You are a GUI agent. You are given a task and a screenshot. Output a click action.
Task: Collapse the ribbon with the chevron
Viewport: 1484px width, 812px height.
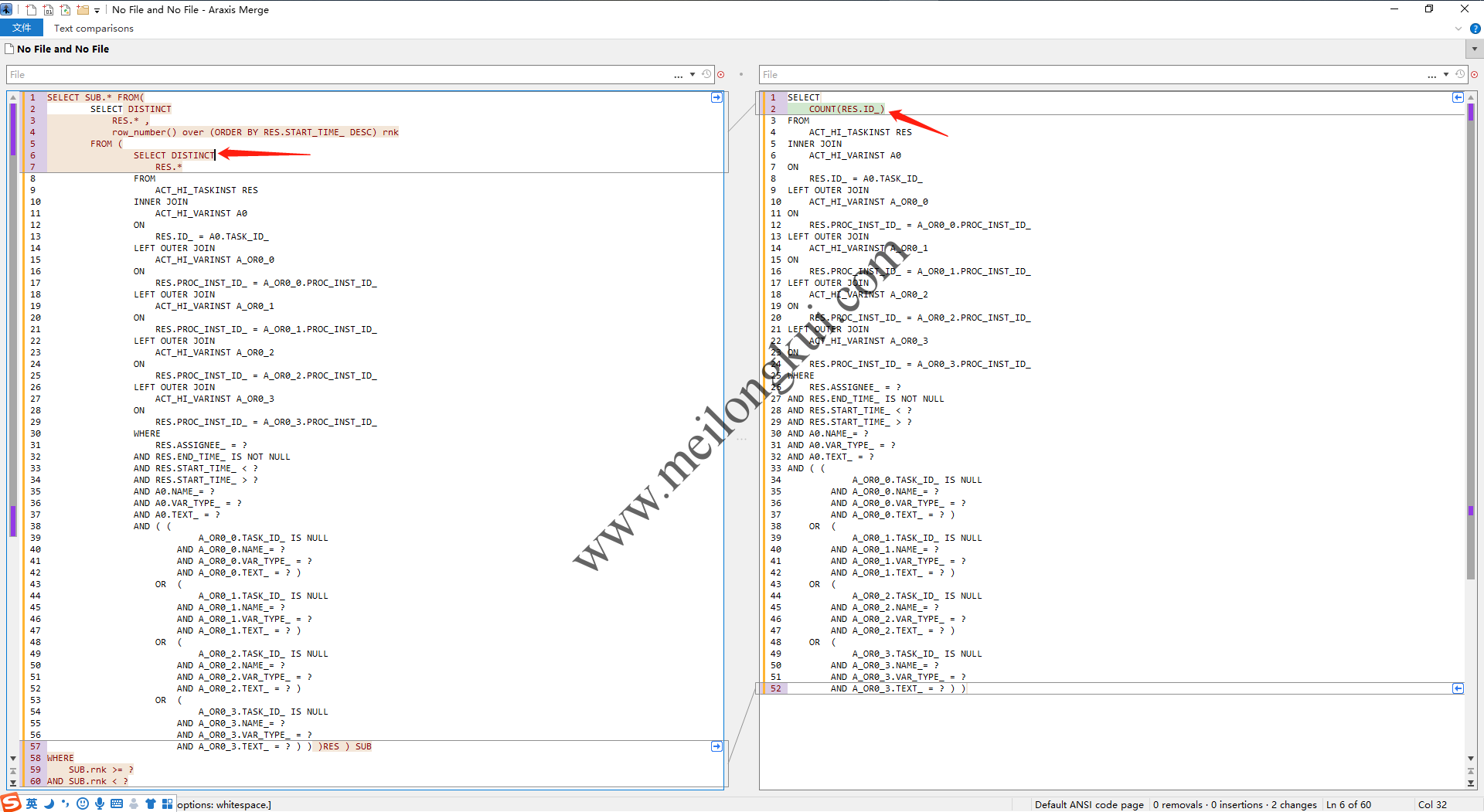pos(1458,29)
